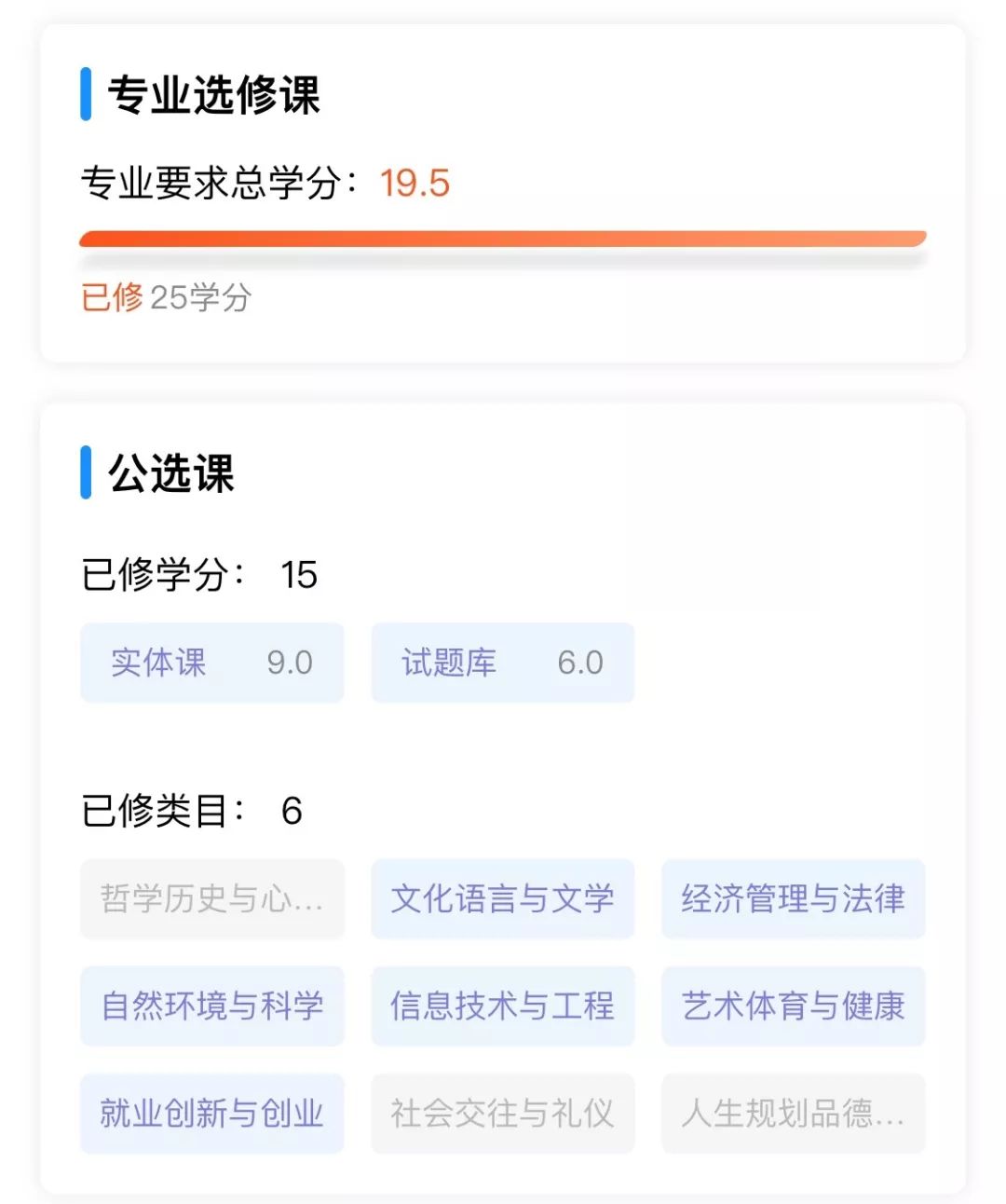Click the 已修类目 6 line

192,811
